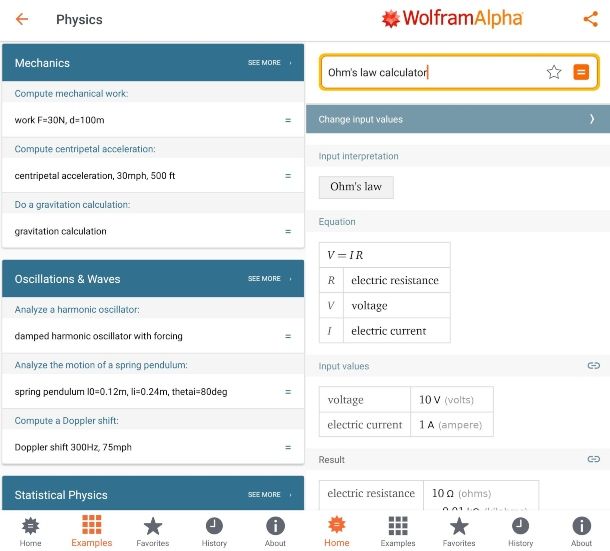Tap the 'Ohm's law' interpretation box

(356, 187)
